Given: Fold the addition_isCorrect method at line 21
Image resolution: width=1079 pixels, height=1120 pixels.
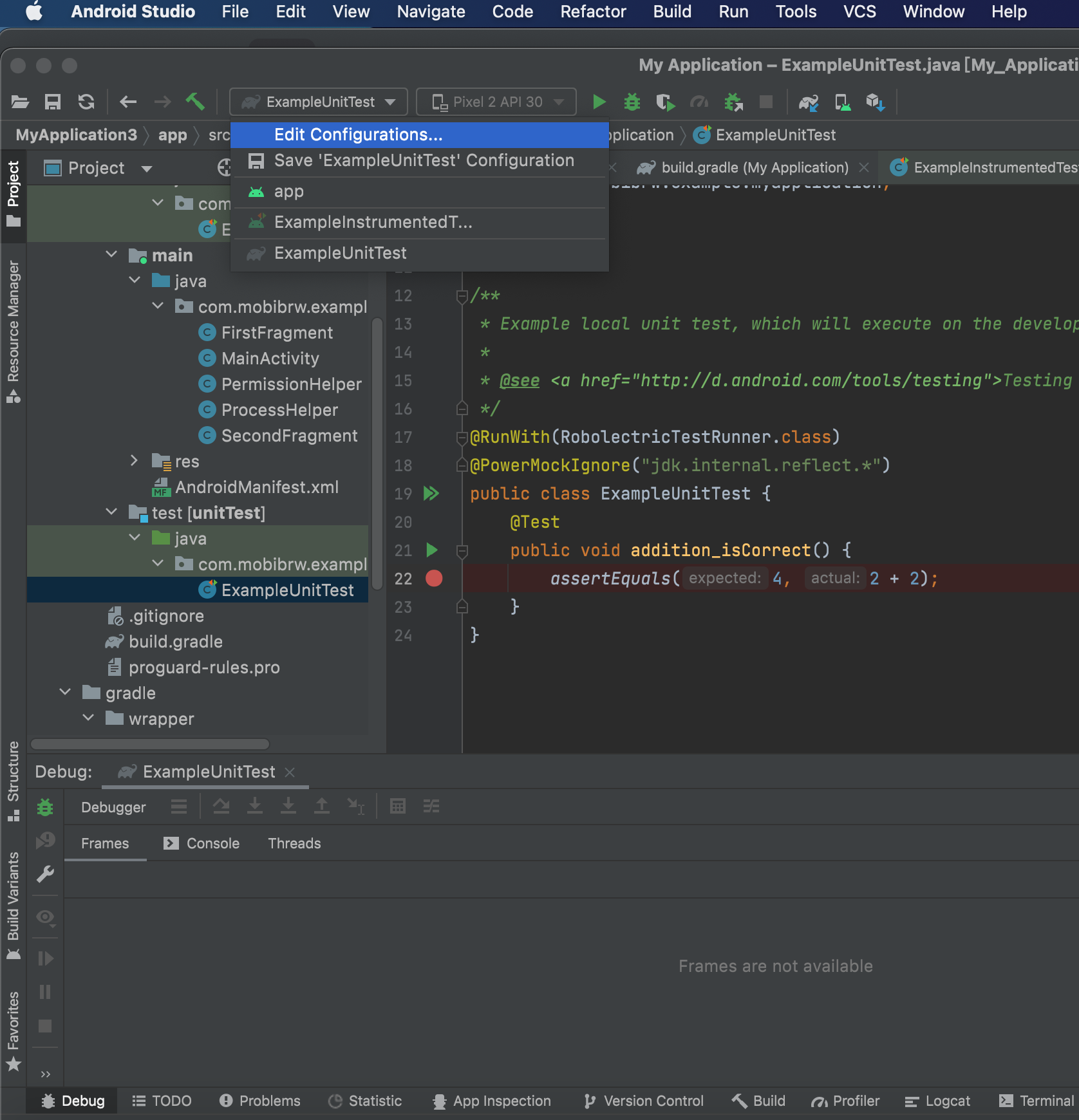Looking at the screenshot, I should tap(462, 551).
